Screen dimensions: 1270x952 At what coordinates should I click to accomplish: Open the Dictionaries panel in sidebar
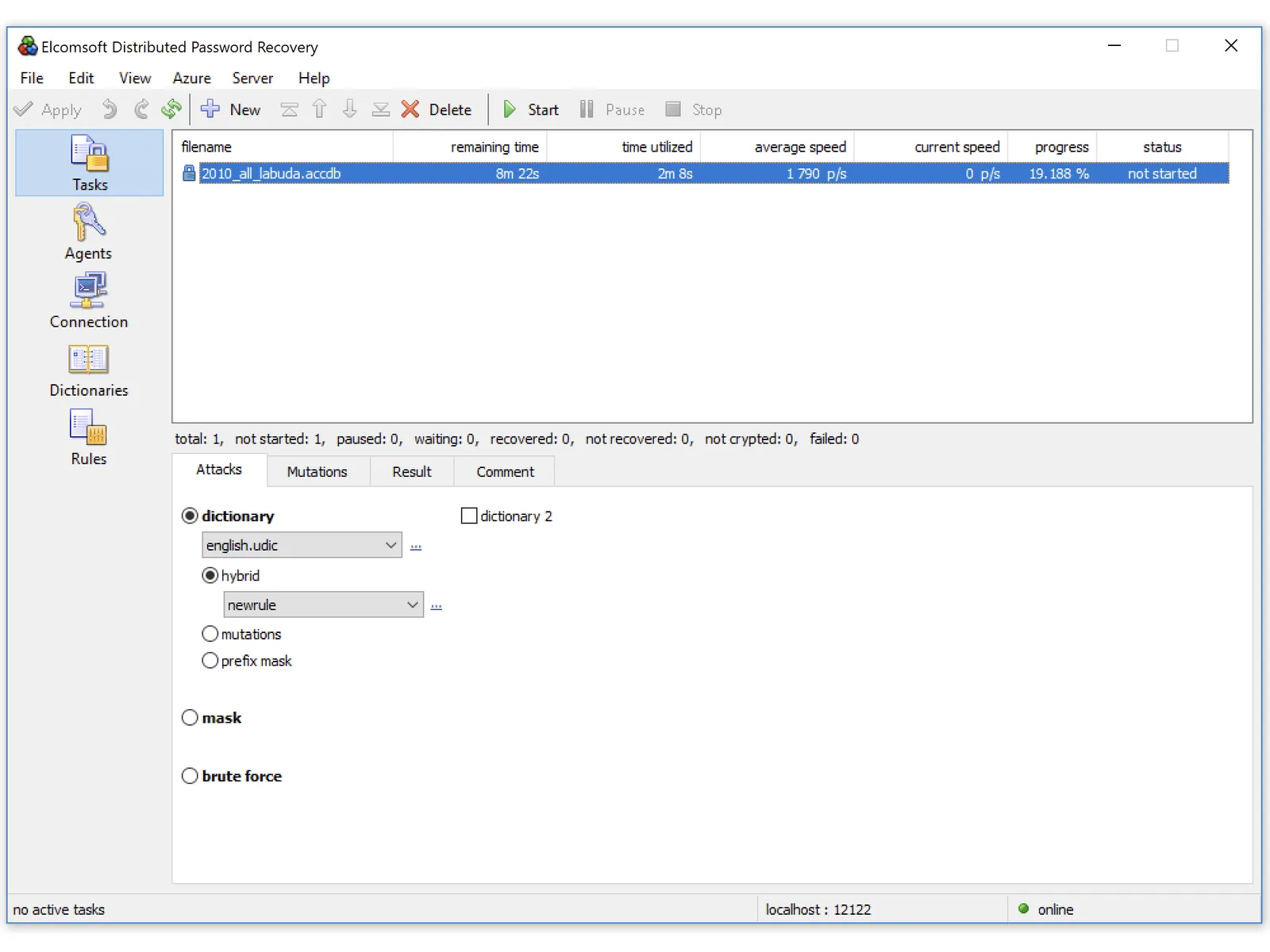pyautogui.click(x=88, y=369)
